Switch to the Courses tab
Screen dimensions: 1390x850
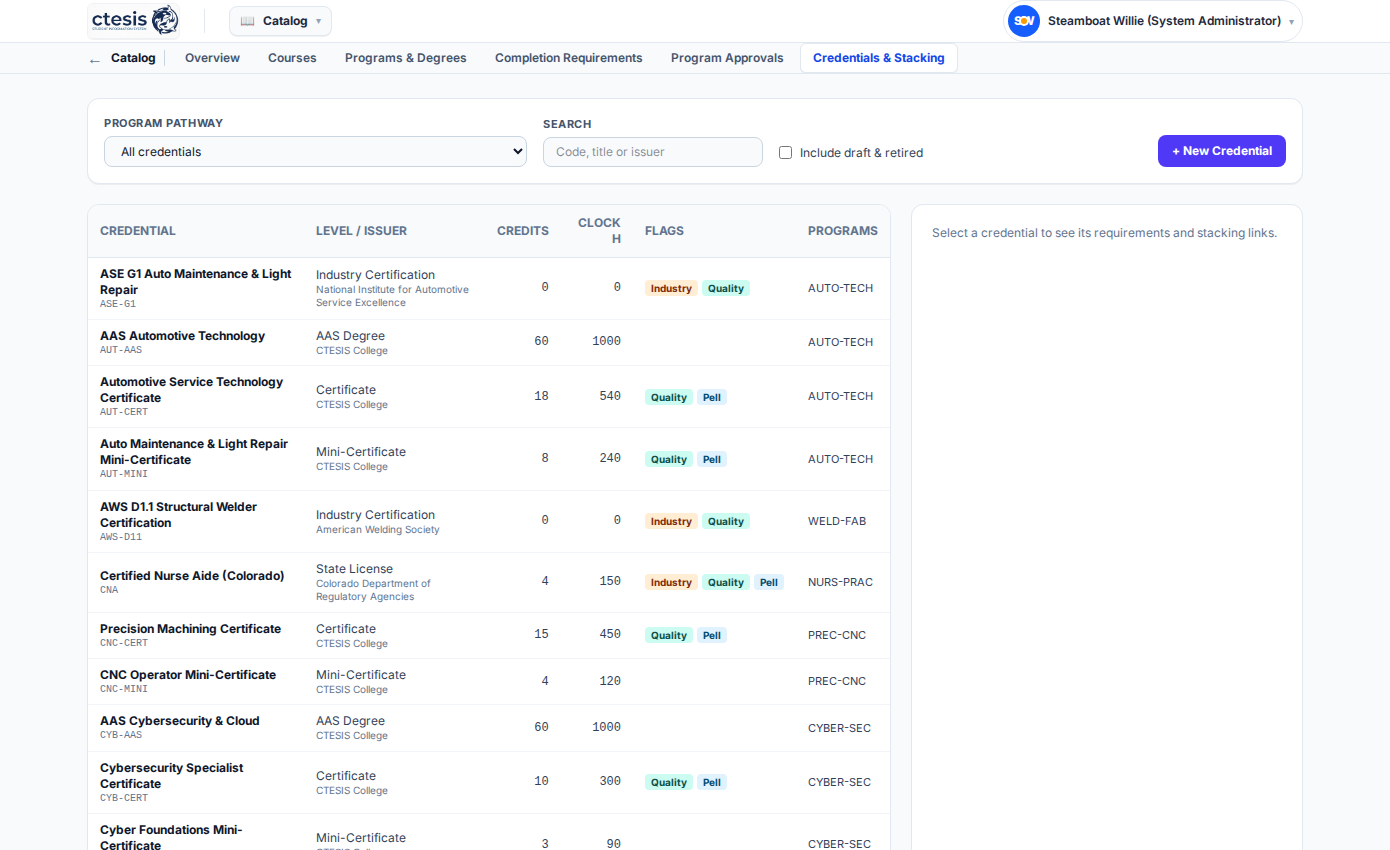coord(292,58)
